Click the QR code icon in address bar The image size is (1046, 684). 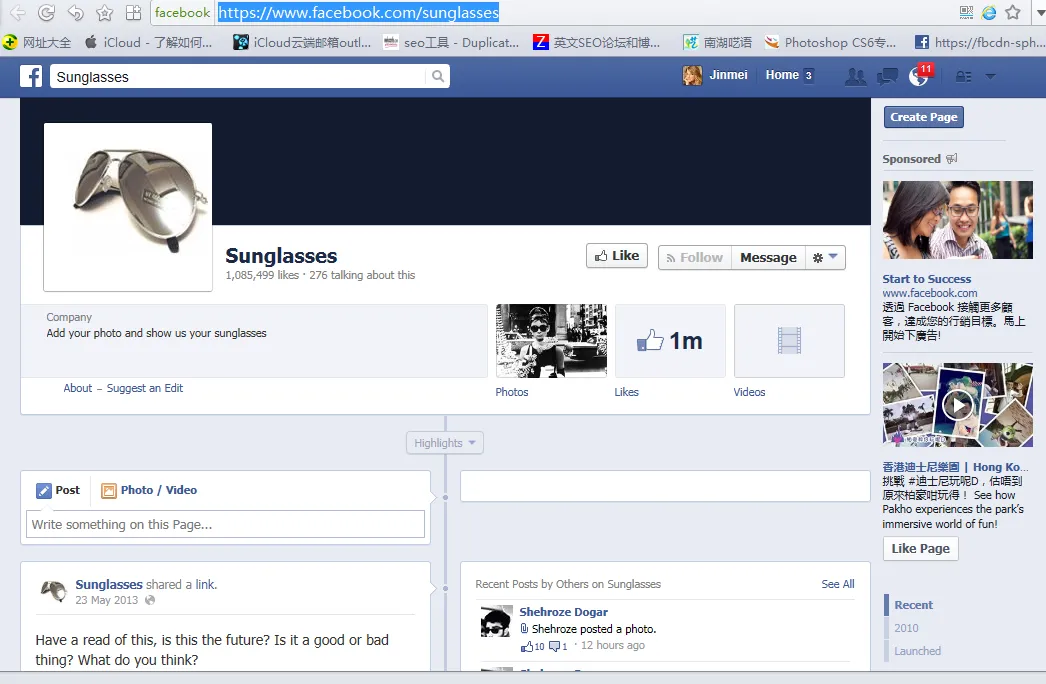coord(966,13)
